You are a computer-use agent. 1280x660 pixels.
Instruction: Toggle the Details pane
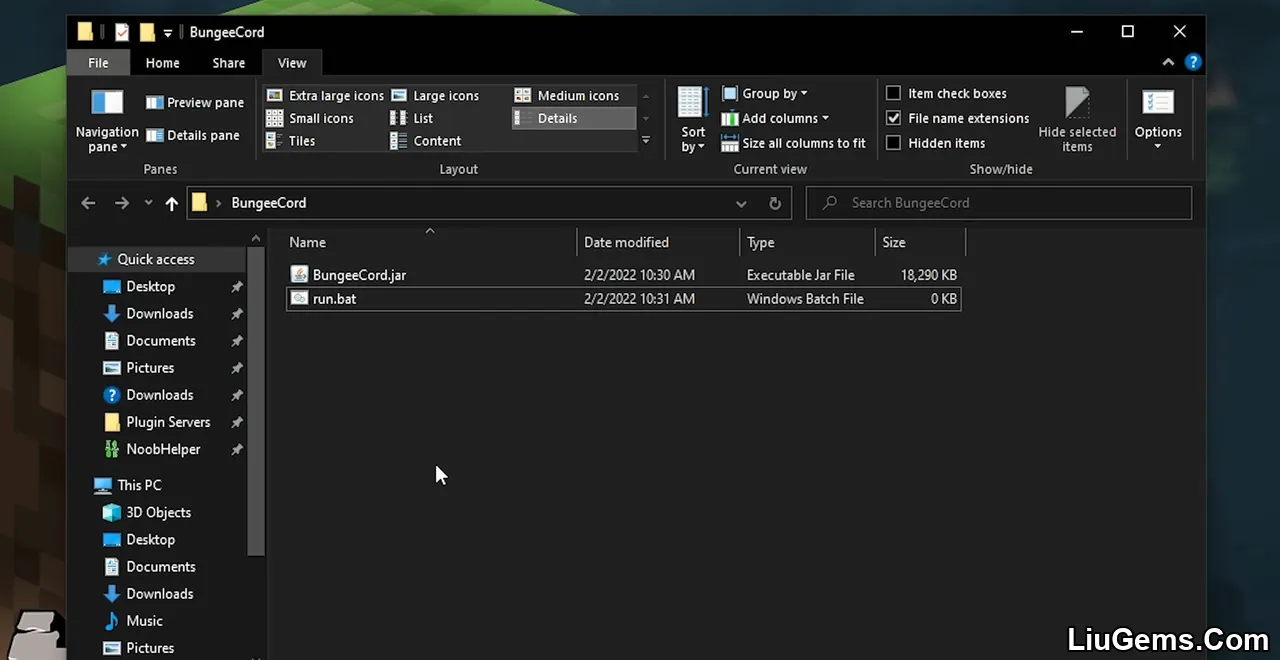pos(193,135)
